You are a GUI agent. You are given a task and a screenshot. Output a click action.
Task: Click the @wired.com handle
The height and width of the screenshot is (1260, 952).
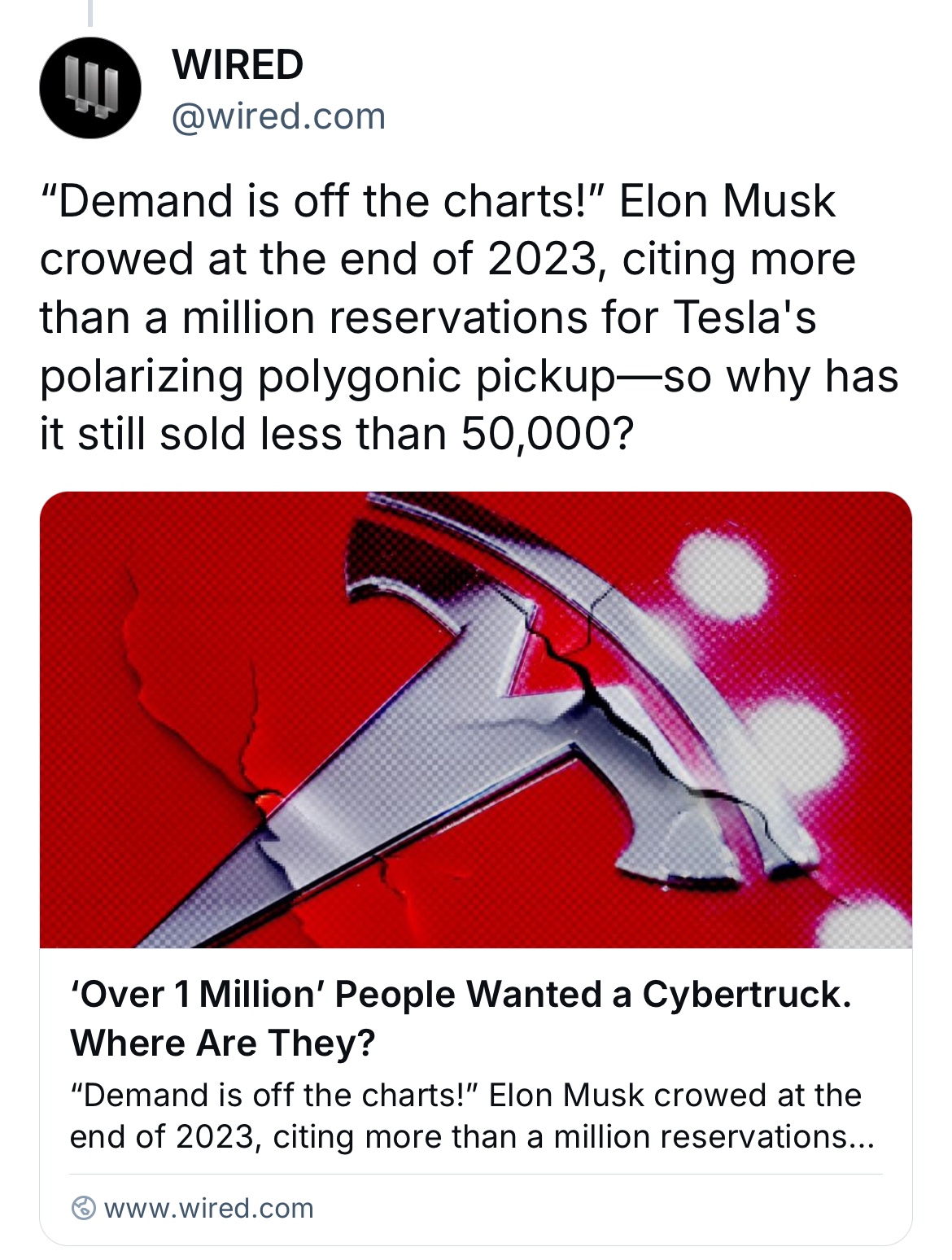[278, 116]
